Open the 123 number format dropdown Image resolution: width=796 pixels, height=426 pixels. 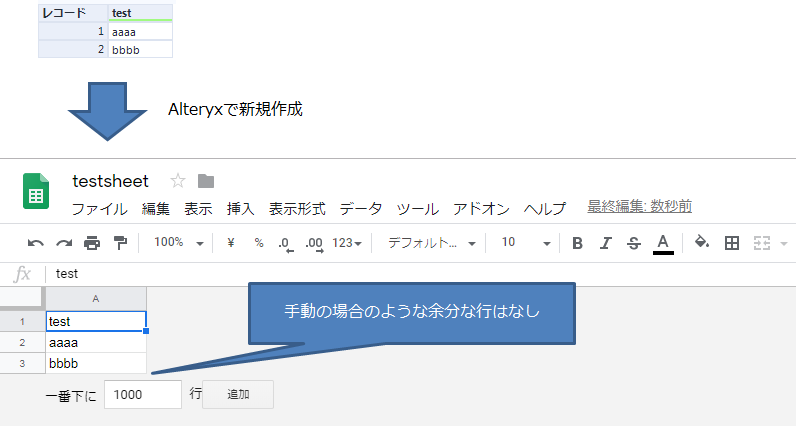click(347, 243)
